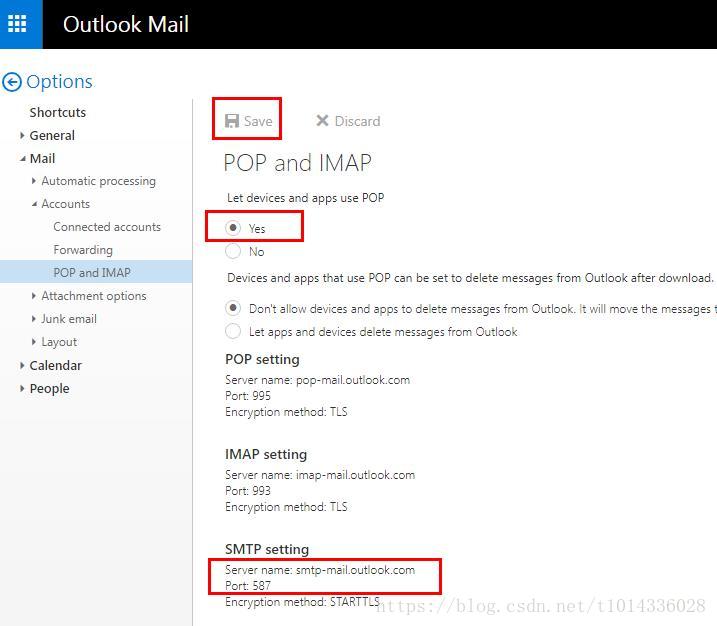Viewport: 717px width, 626px height.
Task: Select Yes for POP access
Action: click(x=233, y=228)
